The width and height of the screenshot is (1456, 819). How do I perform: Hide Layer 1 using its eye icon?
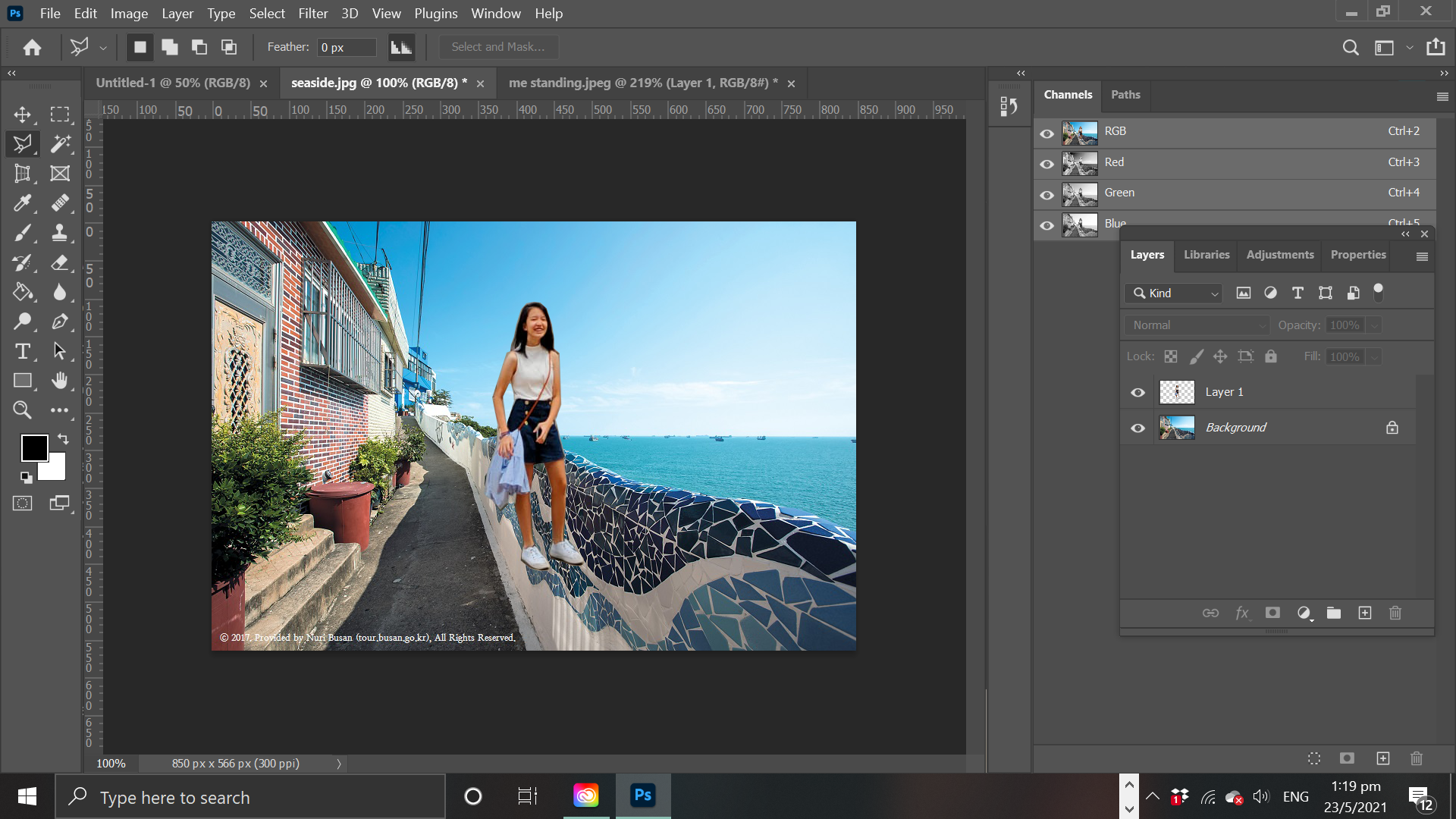point(1137,393)
